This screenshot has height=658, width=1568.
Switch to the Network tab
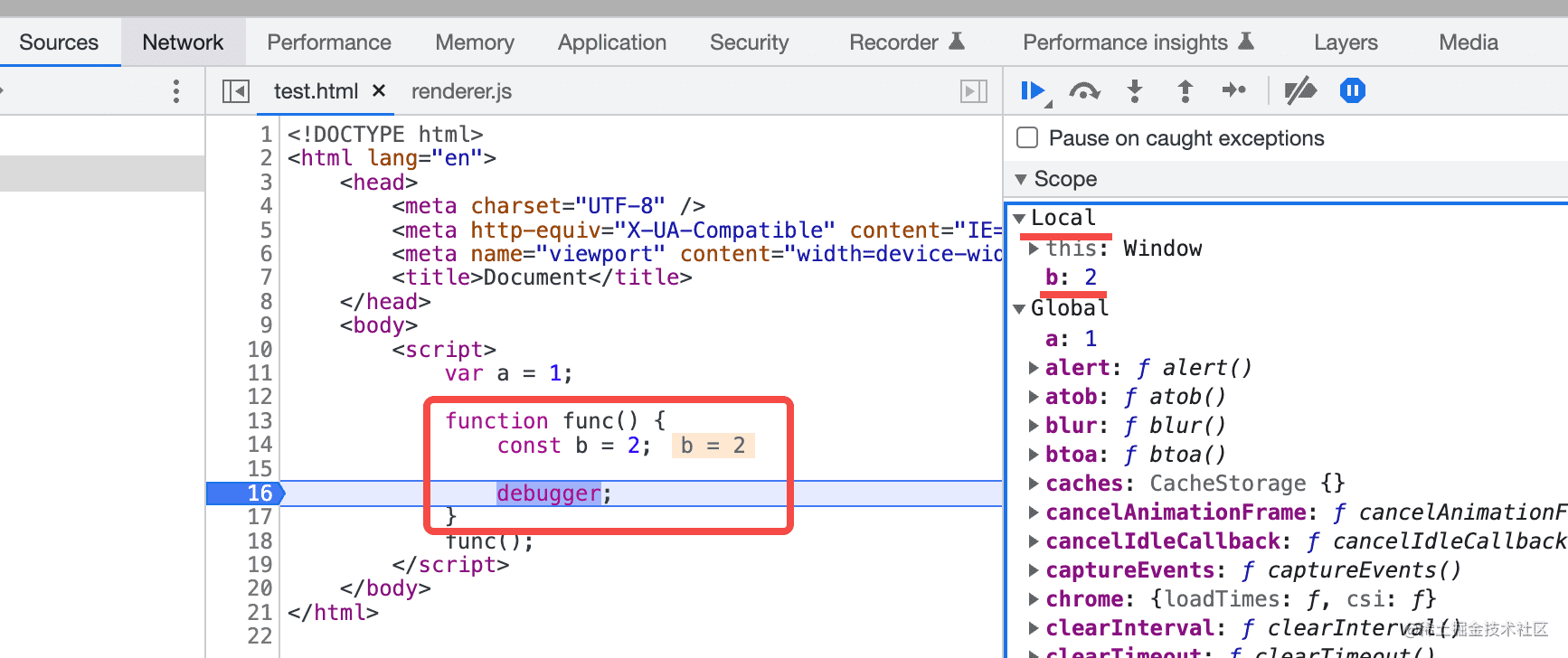coord(183,42)
